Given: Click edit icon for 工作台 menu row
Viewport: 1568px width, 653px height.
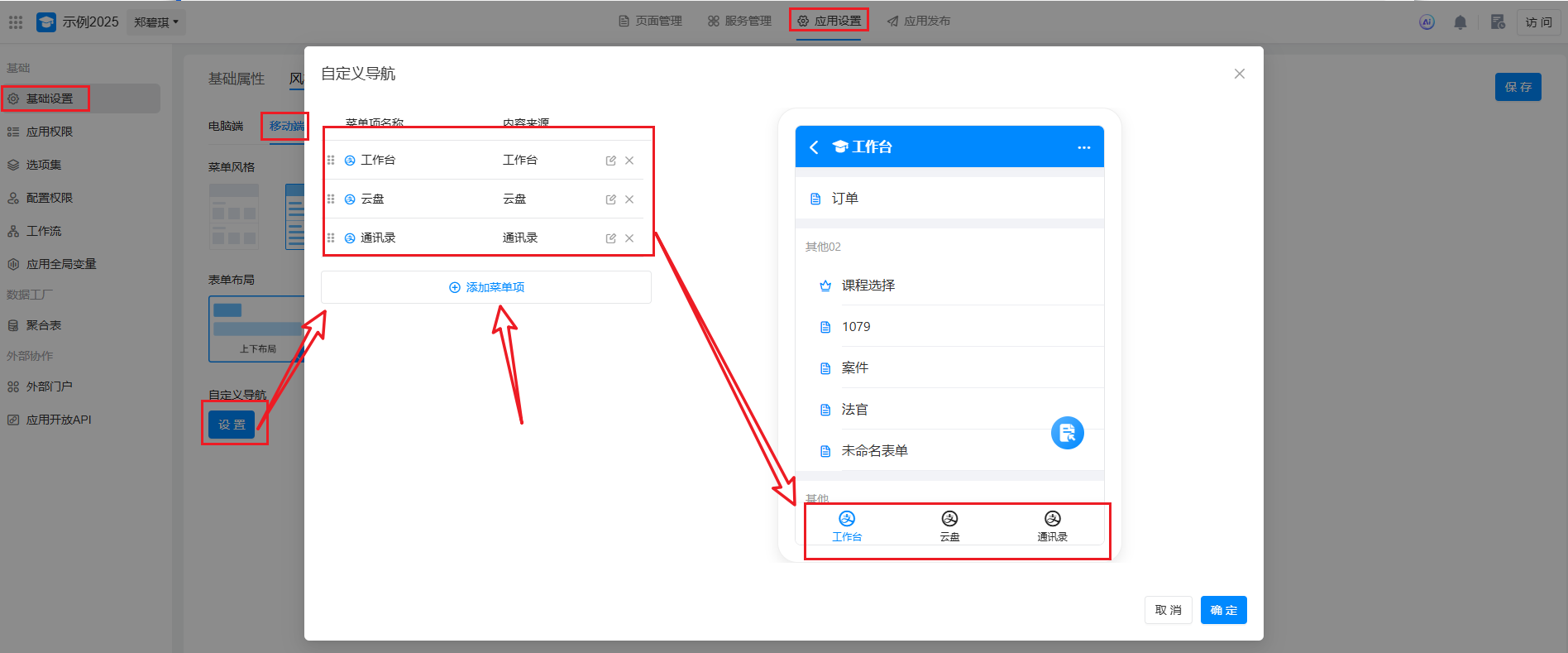Looking at the screenshot, I should tap(610, 161).
